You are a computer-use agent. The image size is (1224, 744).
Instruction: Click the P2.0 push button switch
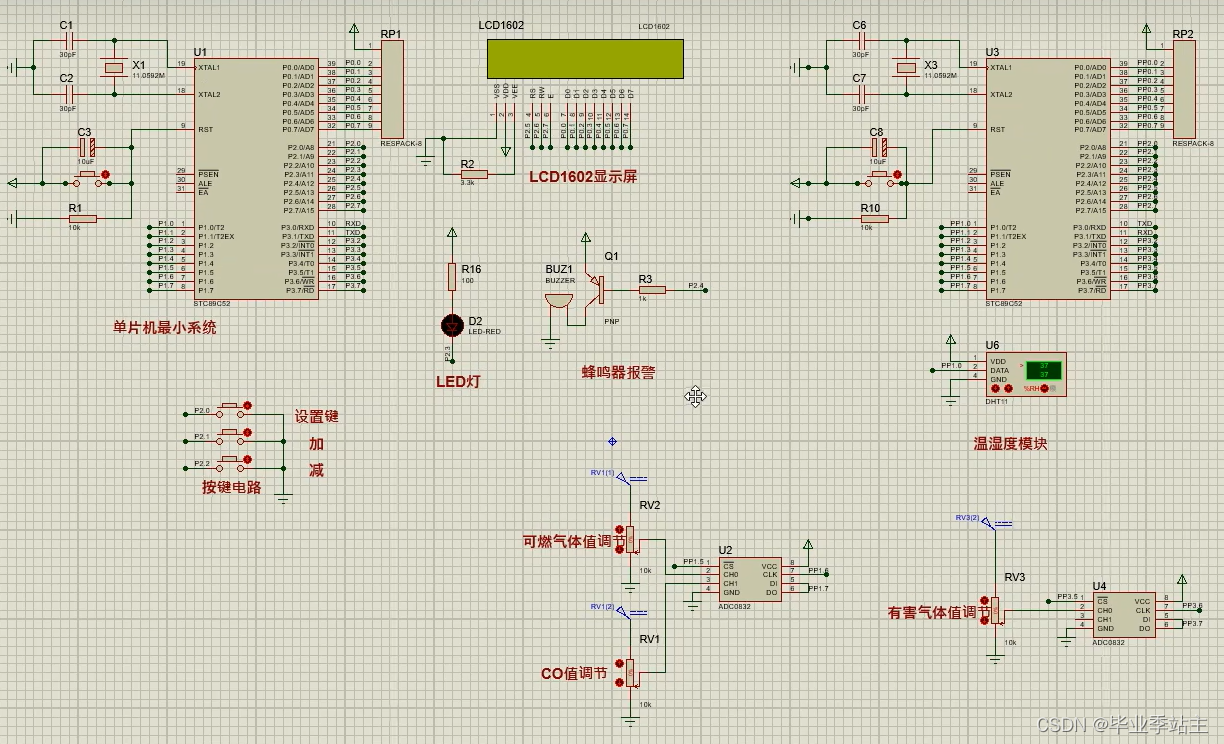pyautogui.click(x=229, y=408)
